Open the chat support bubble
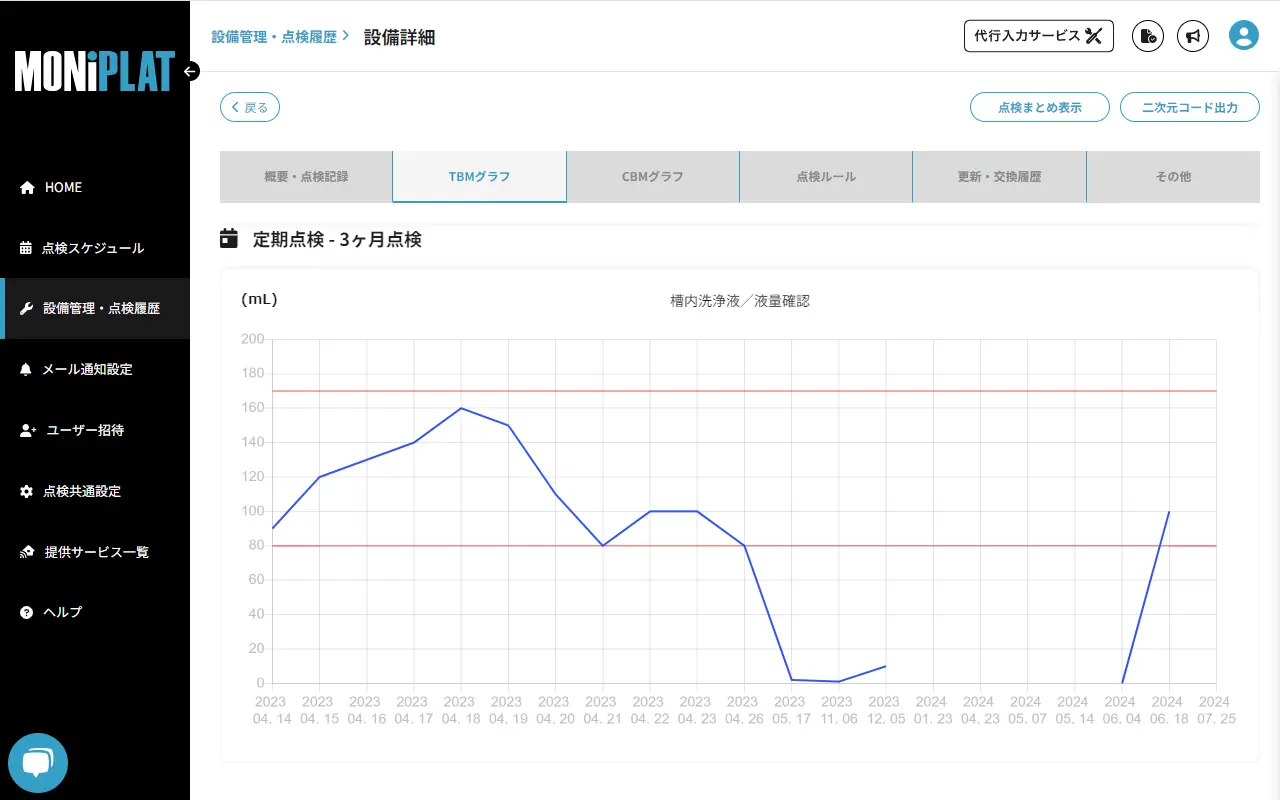 coord(38,762)
